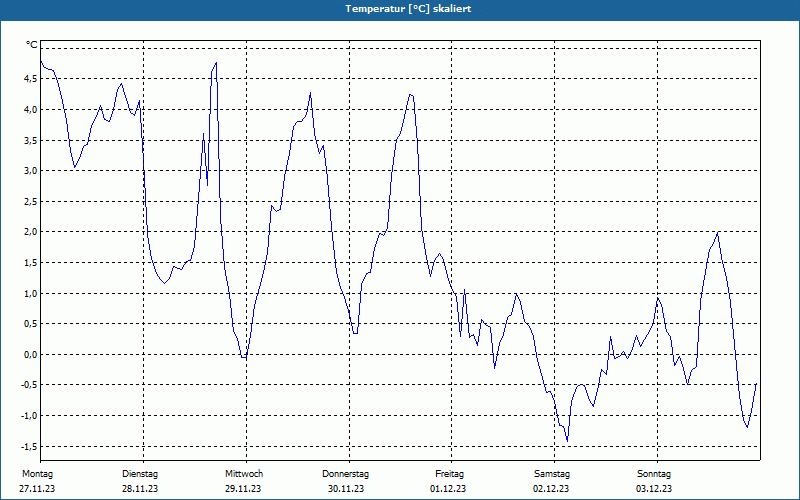Click the Samstag axis label
800x500 pixels.
[x=552, y=474]
